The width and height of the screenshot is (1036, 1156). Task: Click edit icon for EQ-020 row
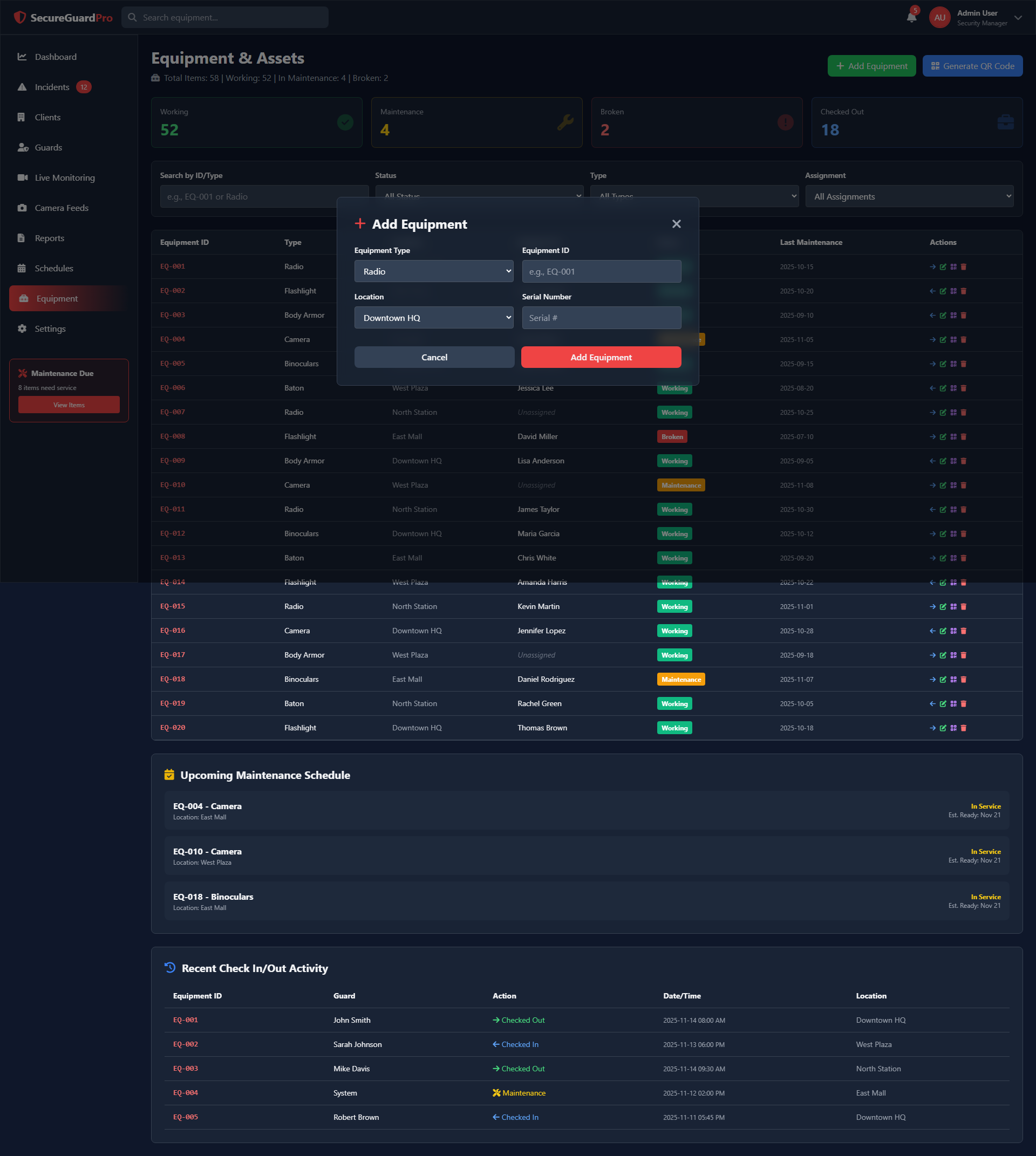(943, 728)
